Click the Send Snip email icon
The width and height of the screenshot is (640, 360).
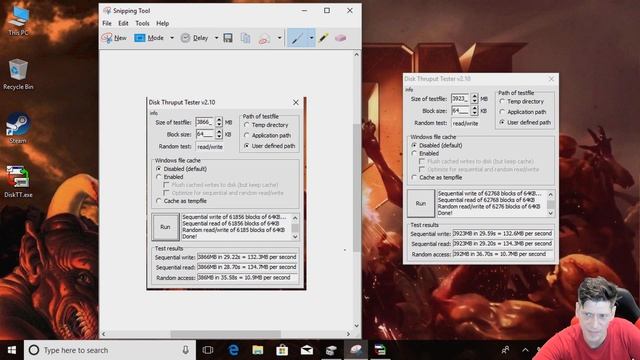[x=264, y=38]
